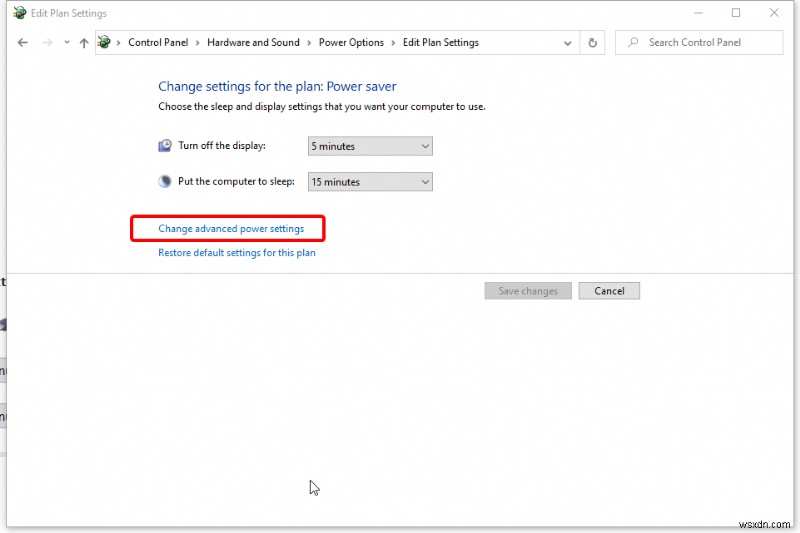Expand chevron after Hardware and Sound

click(x=309, y=43)
